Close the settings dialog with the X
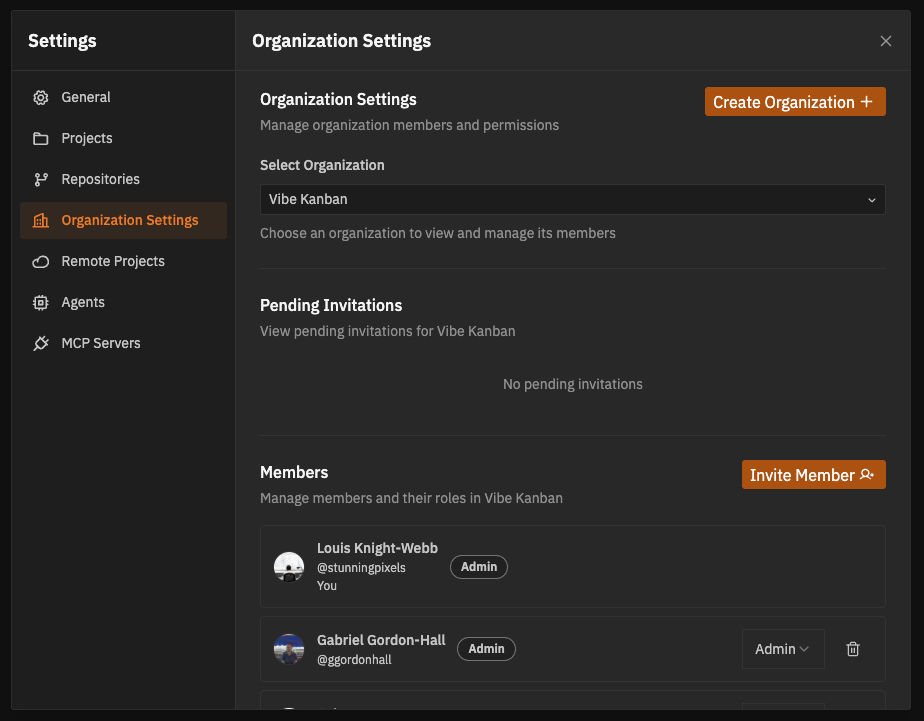Screen dimensions: 924x721 885,41
